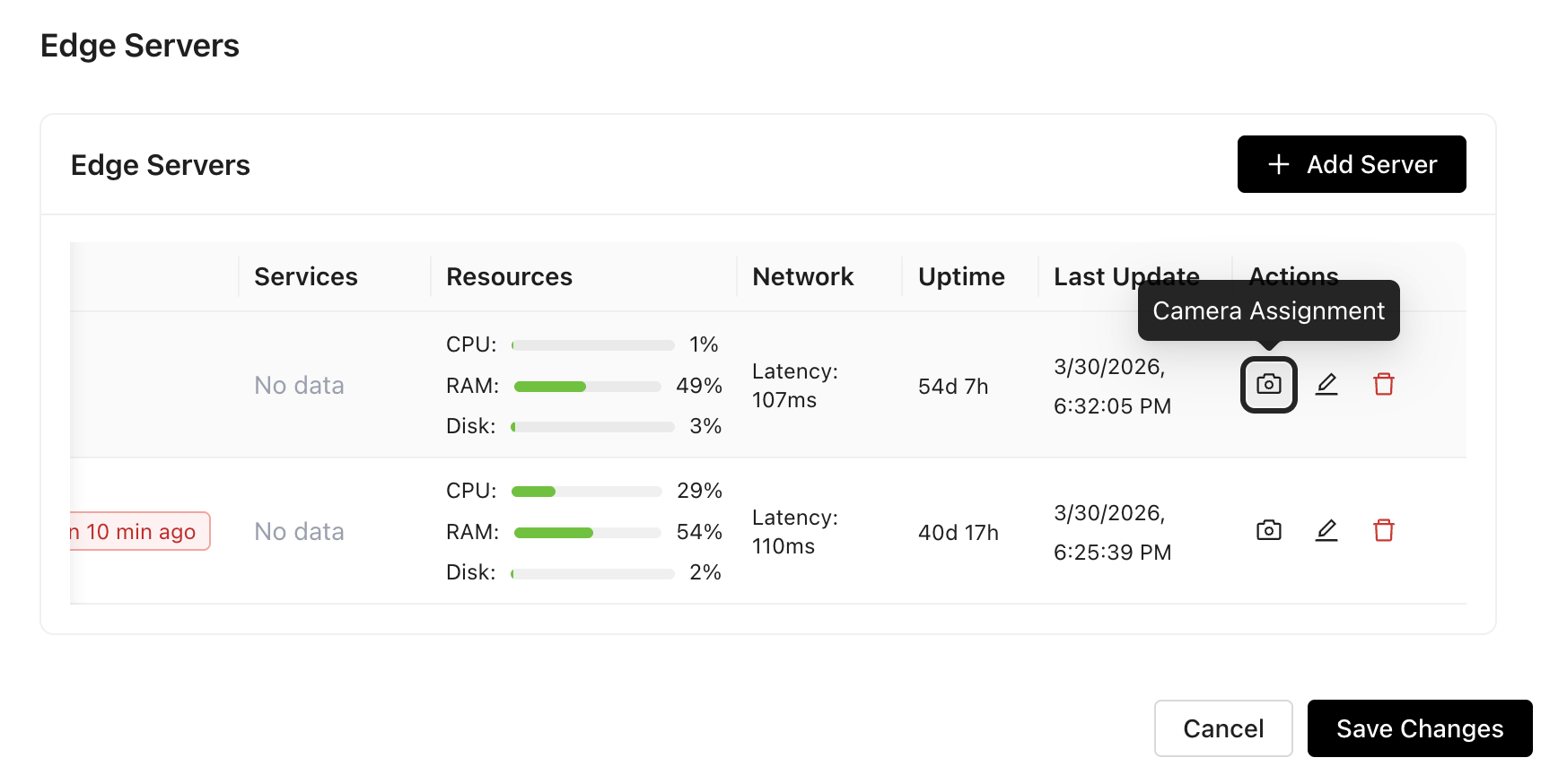Click the 3/30/2026, 6:25:39 PM timestamp
The image size is (1567, 784).
pos(1112,533)
